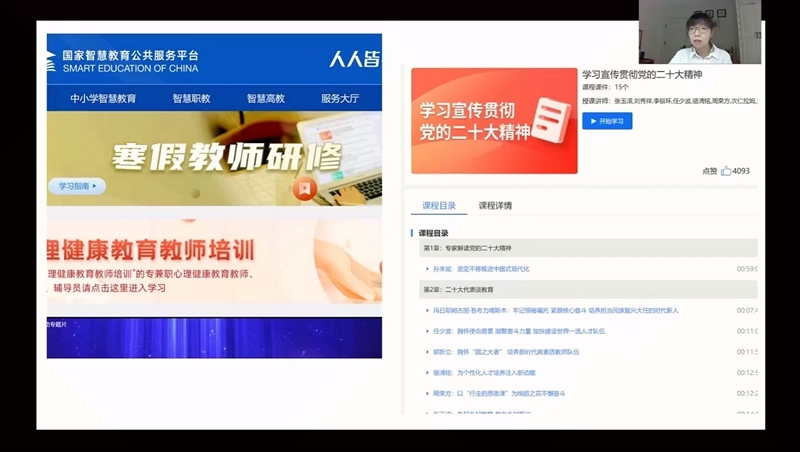Click the triangle marker beside the 周荣方 lesson
Viewport: 800px width, 452px height.
[x=427, y=394]
